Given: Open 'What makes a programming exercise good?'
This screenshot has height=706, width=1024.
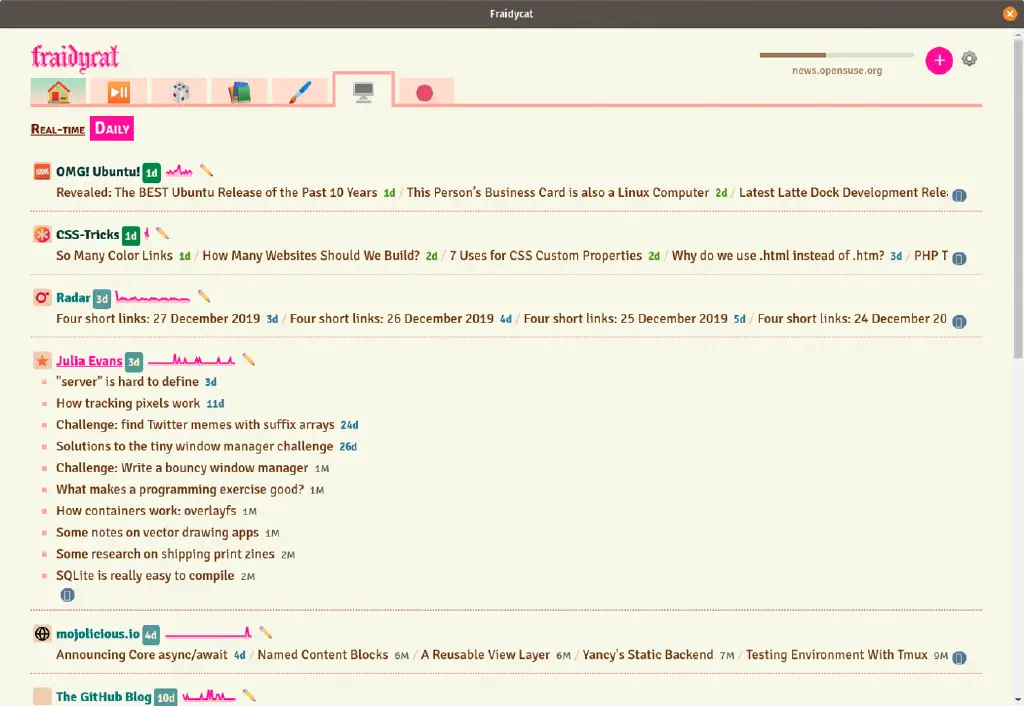Looking at the screenshot, I should tap(180, 489).
